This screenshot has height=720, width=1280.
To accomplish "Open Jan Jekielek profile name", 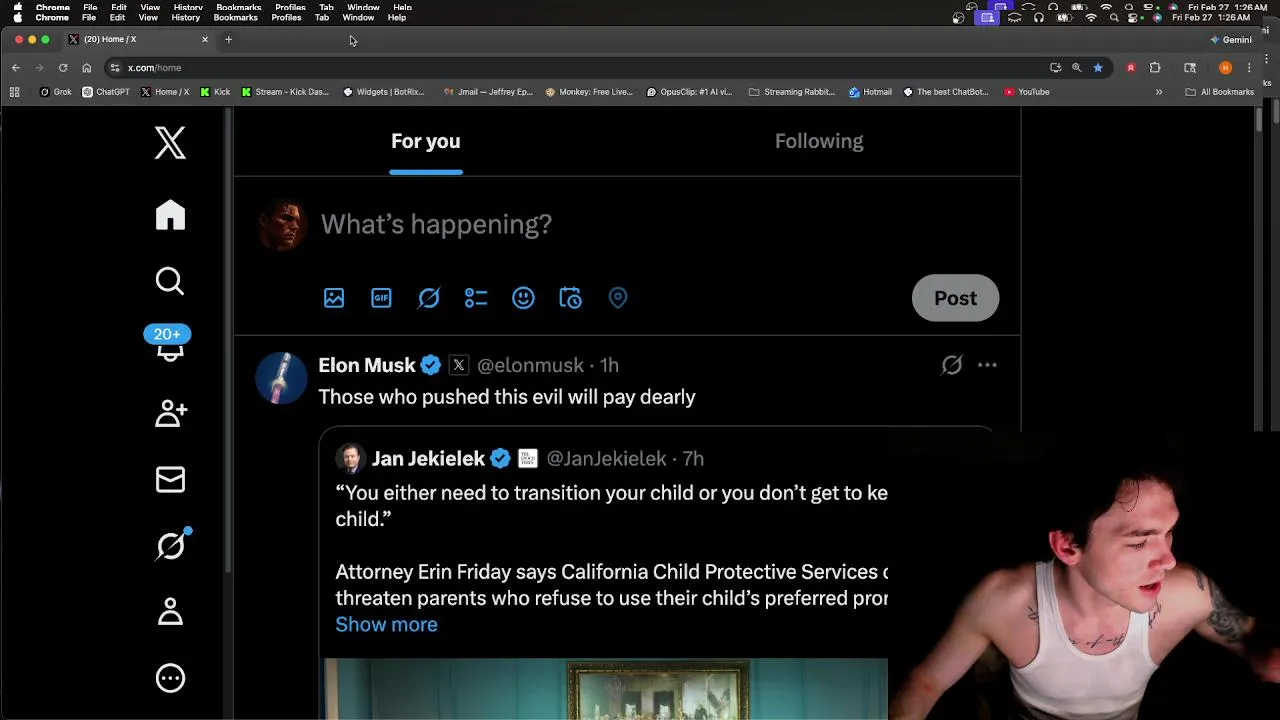I will [x=428, y=458].
